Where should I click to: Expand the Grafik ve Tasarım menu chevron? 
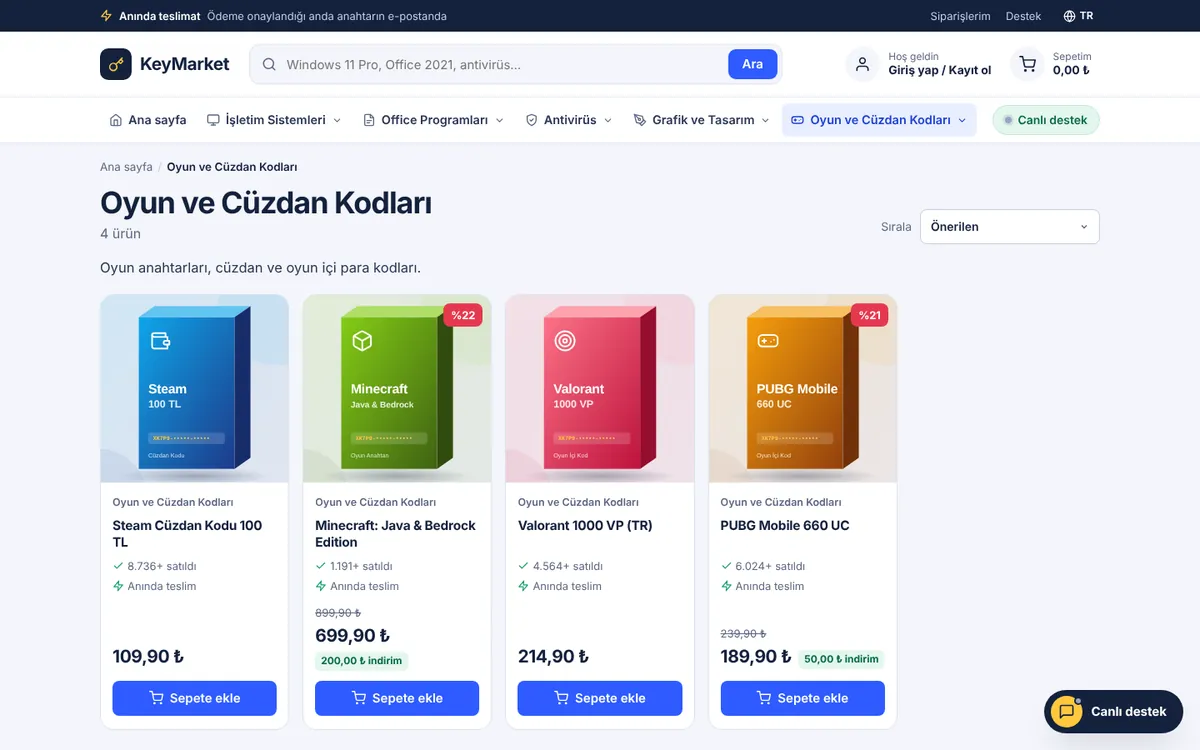[x=765, y=120]
